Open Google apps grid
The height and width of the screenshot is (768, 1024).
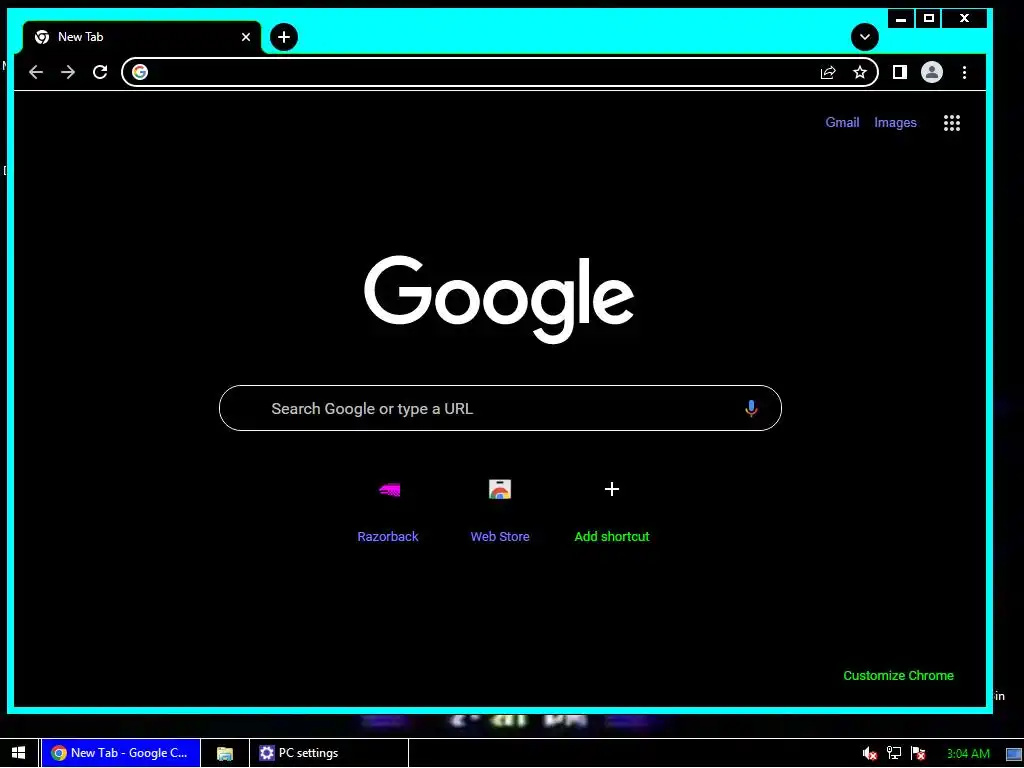point(952,123)
